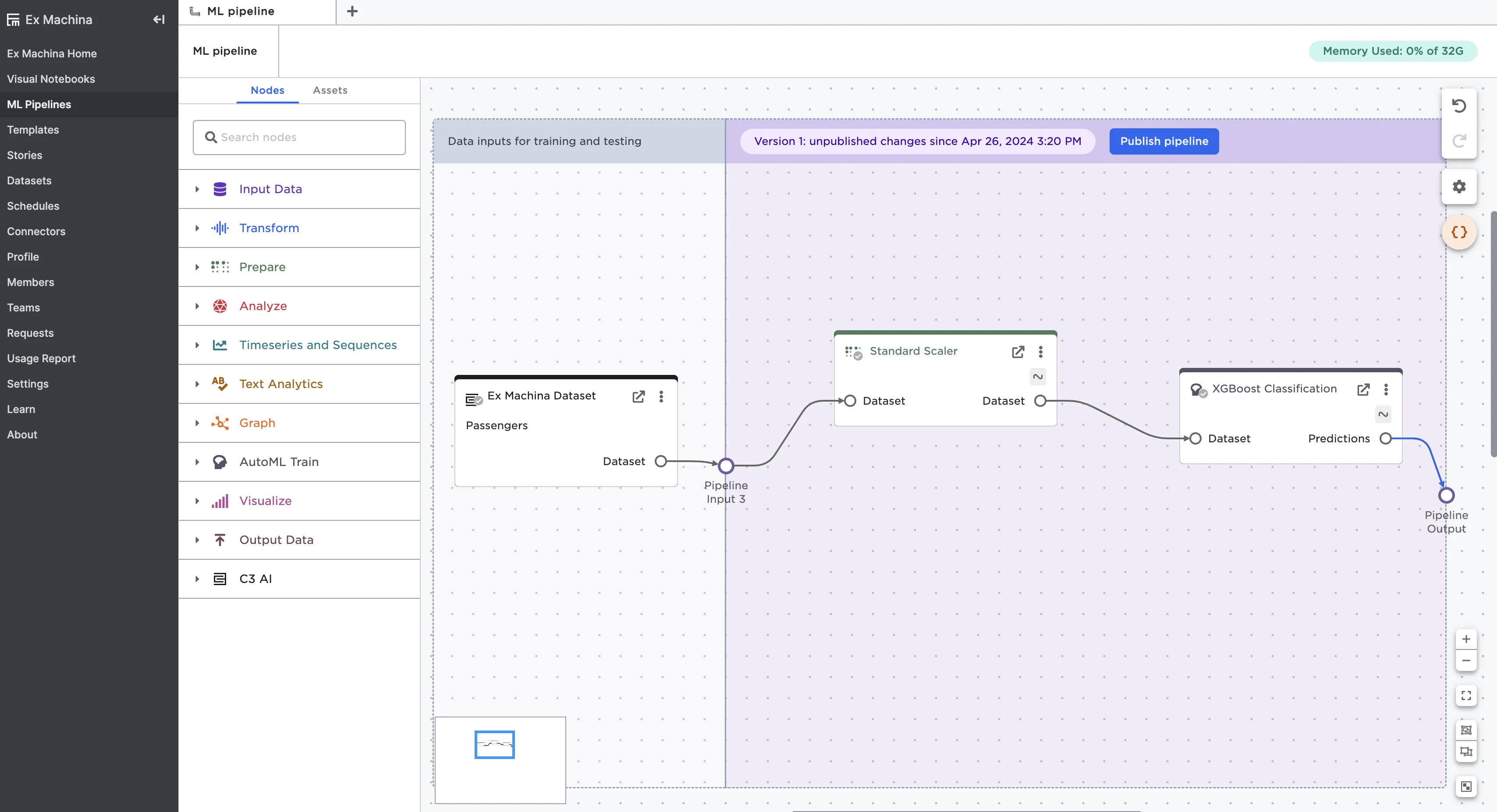Viewport: 1497px width, 812px height.
Task: Click the Search nodes input field
Action: click(299, 137)
